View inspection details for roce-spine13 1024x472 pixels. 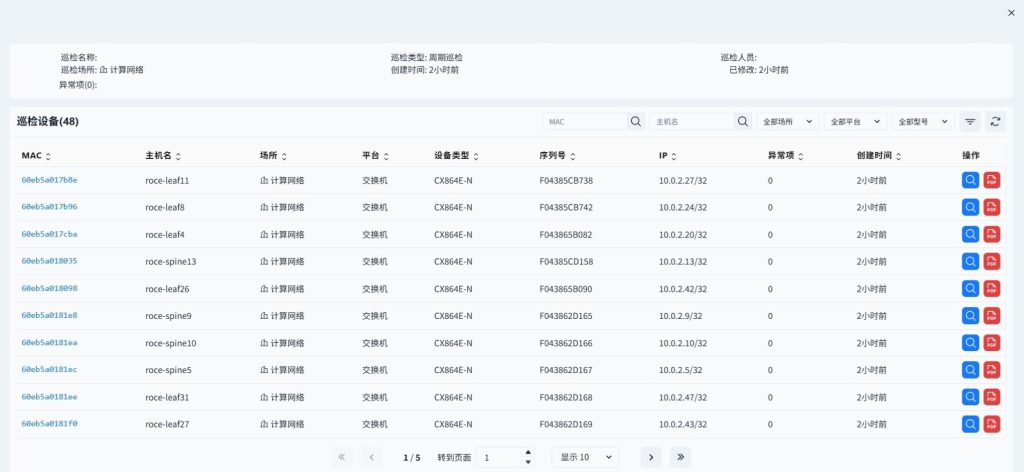(970, 261)
